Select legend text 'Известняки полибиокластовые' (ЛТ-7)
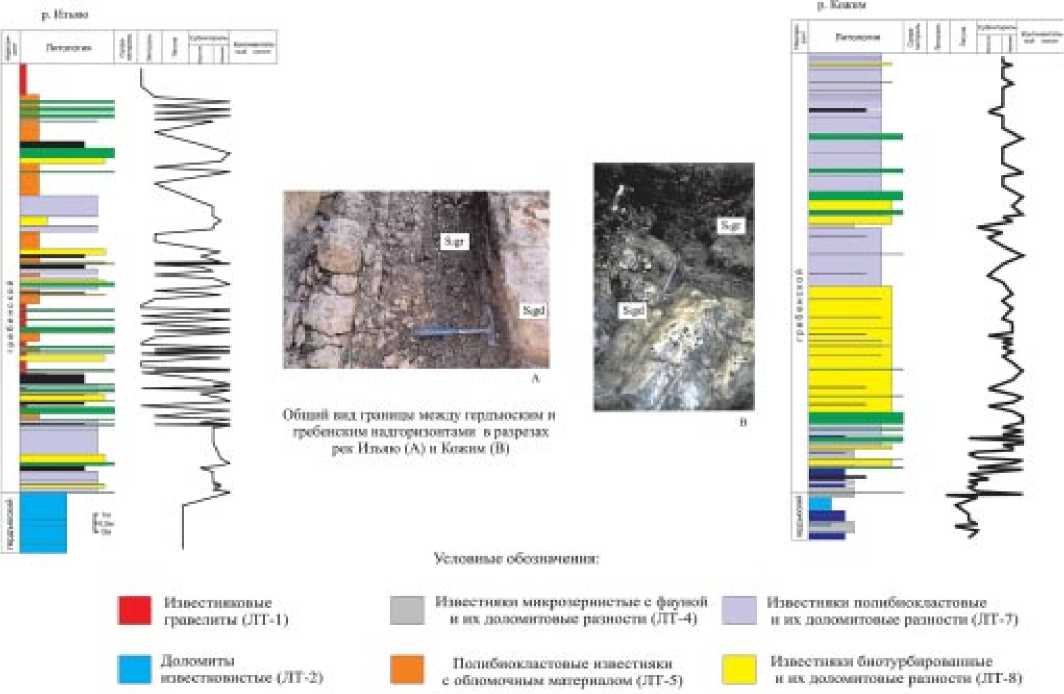The height and width of the screenshot is (694, 1064). coord(877,602)
